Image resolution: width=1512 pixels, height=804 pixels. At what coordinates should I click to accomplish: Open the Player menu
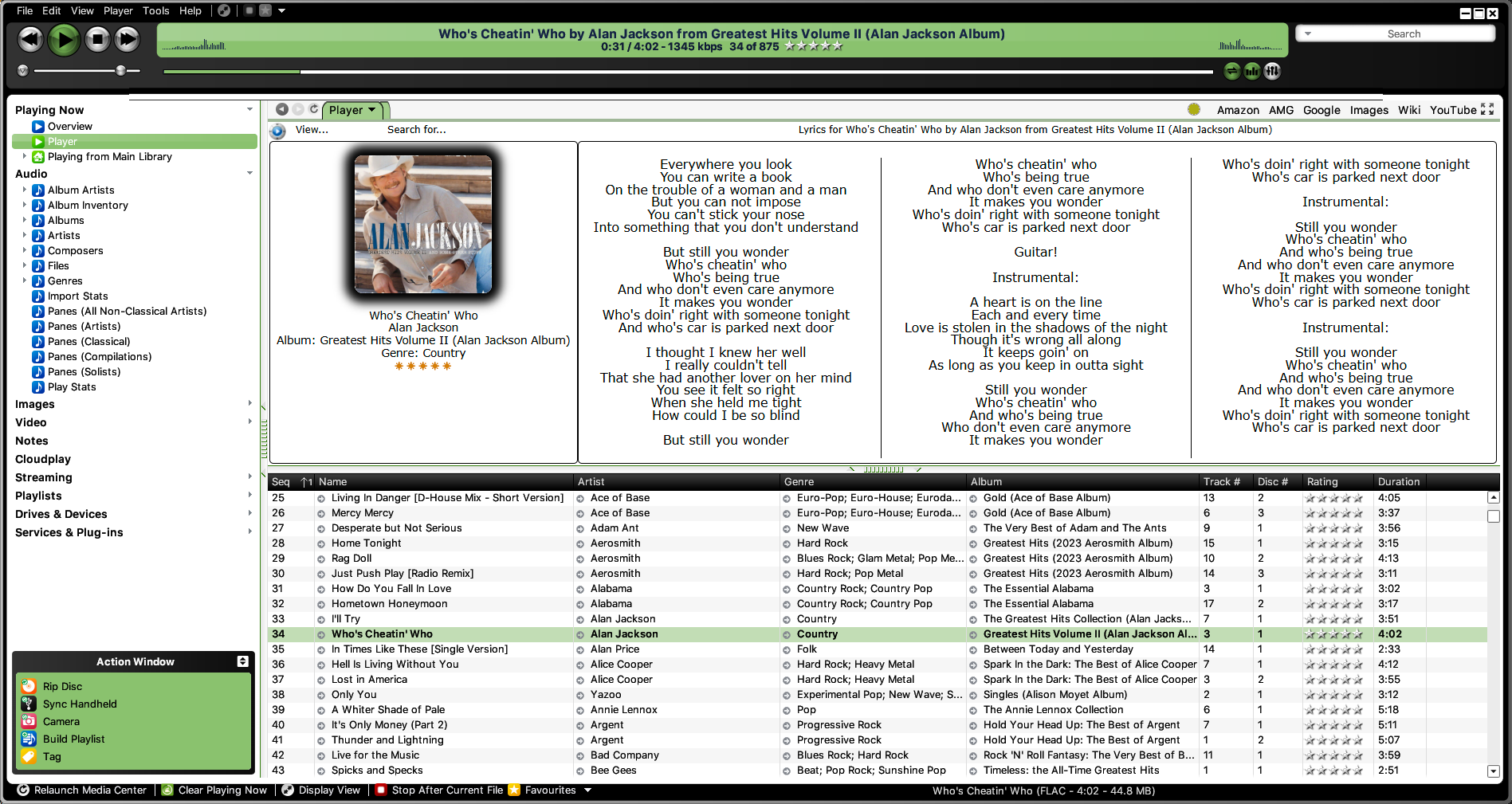tap(118, 10)
